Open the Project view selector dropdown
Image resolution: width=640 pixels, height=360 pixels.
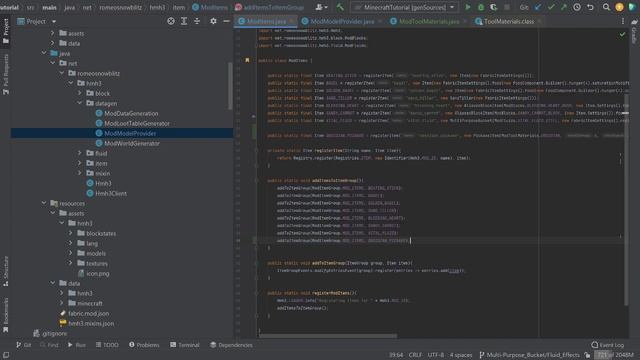click(x=37, y=21)
